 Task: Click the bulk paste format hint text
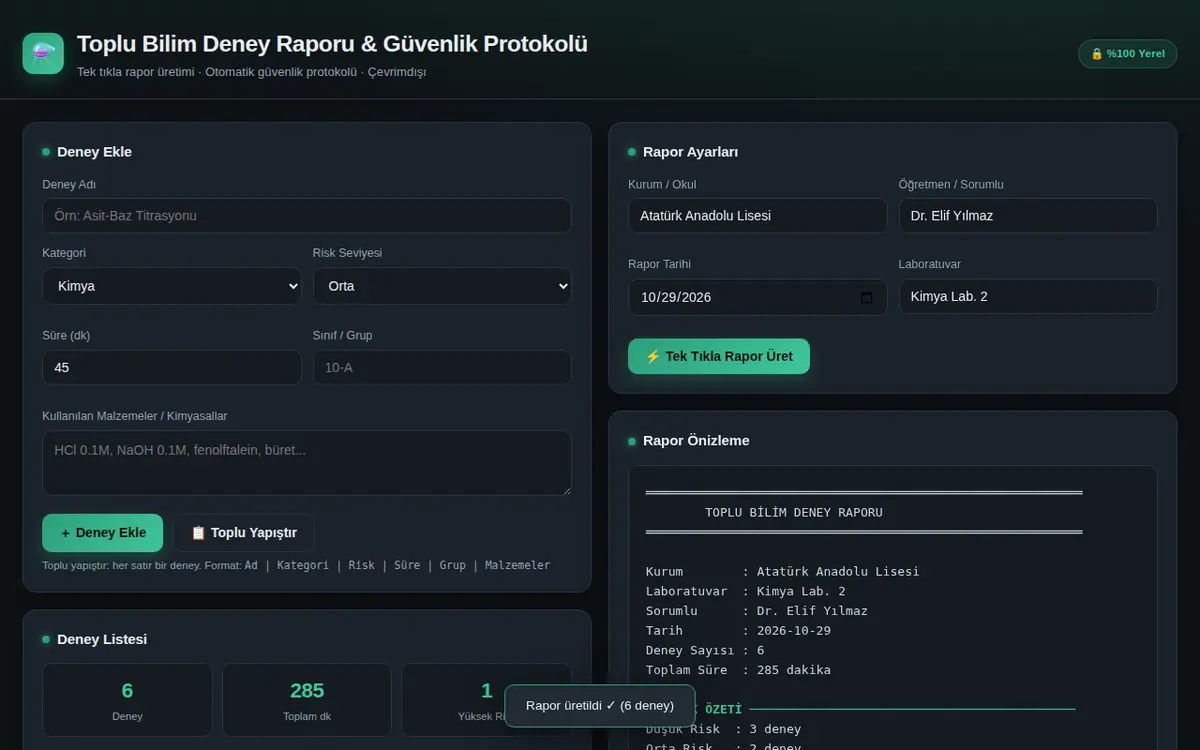296,565
